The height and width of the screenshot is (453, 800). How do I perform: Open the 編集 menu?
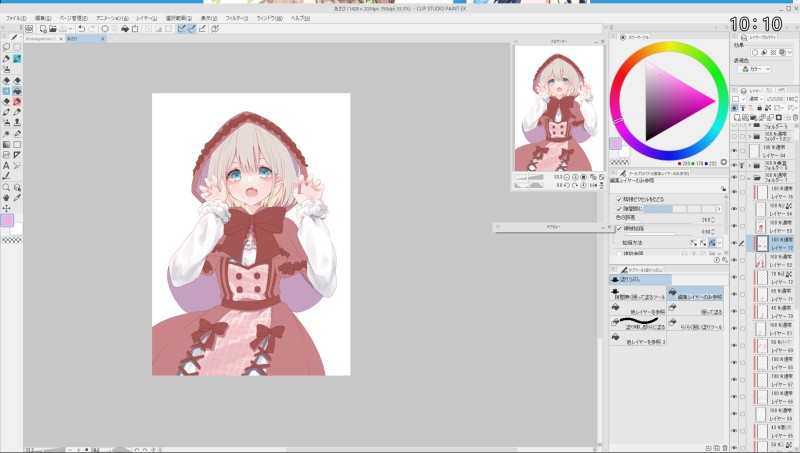tap(43, 18)
